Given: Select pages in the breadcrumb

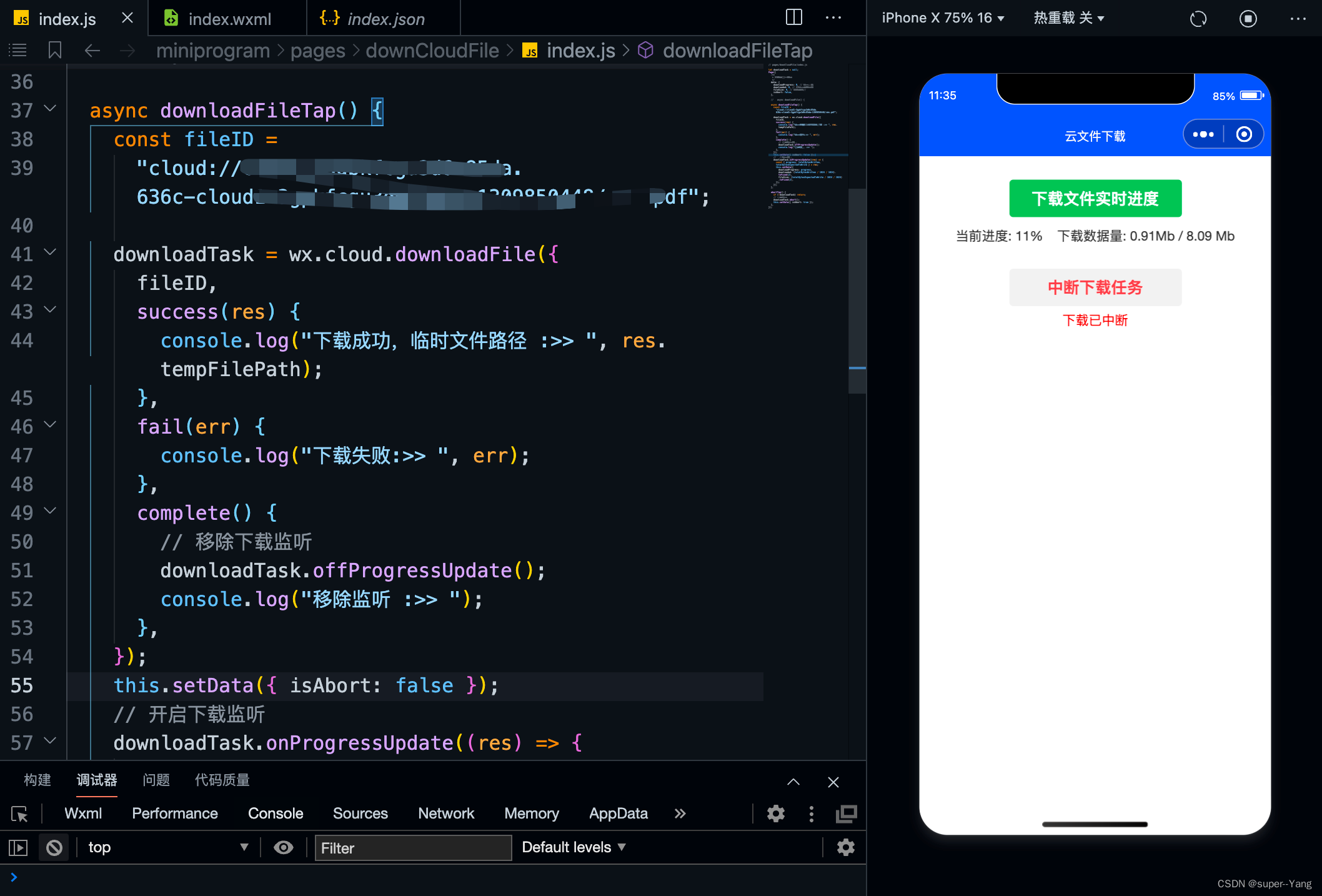Looking at the screenshot, I should coord(318,50).
